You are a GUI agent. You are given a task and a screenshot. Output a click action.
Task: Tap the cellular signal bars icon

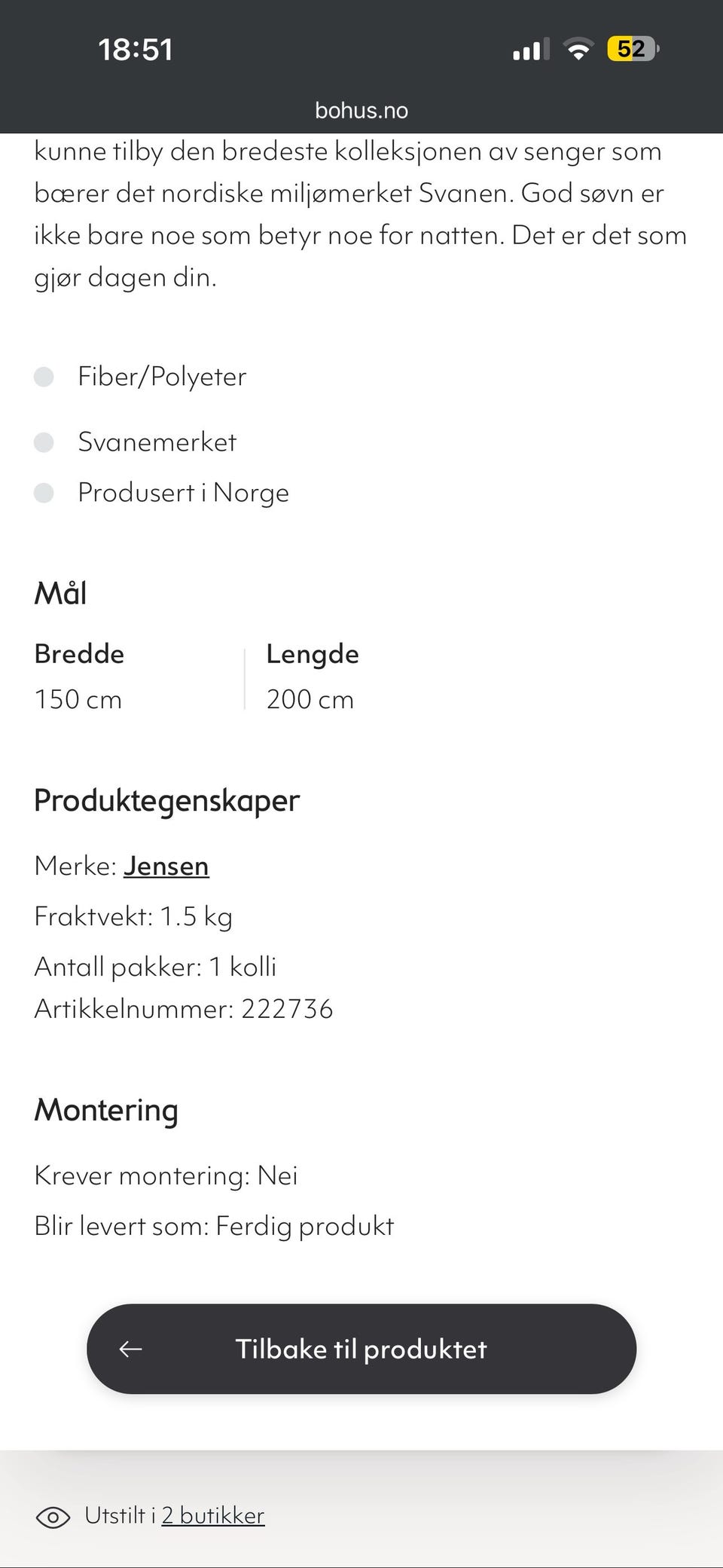tap(531, 50)
